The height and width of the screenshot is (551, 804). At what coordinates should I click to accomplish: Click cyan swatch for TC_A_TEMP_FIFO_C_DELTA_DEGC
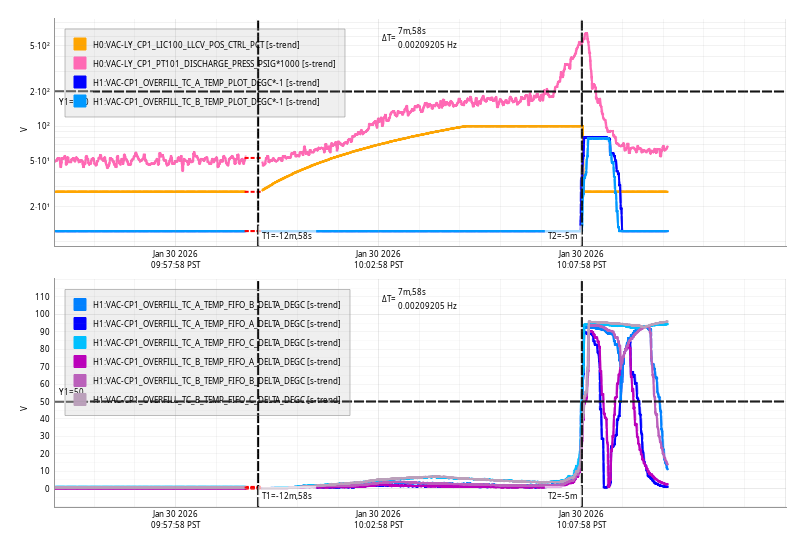[80, 342]
